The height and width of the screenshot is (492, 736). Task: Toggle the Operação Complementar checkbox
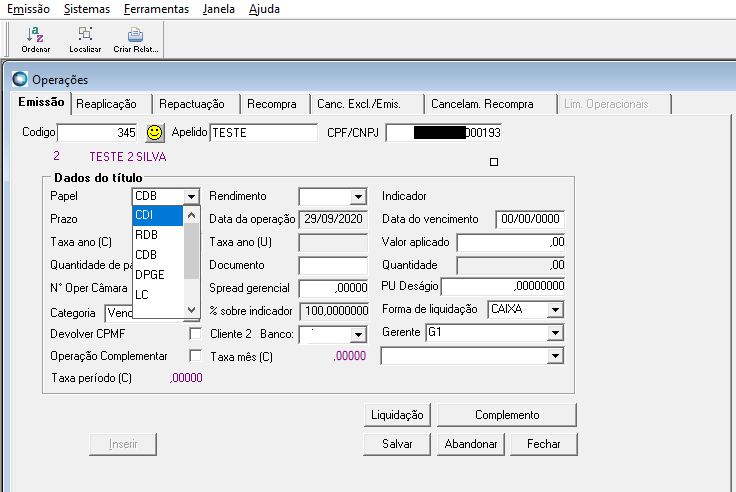tap(195, 355)
